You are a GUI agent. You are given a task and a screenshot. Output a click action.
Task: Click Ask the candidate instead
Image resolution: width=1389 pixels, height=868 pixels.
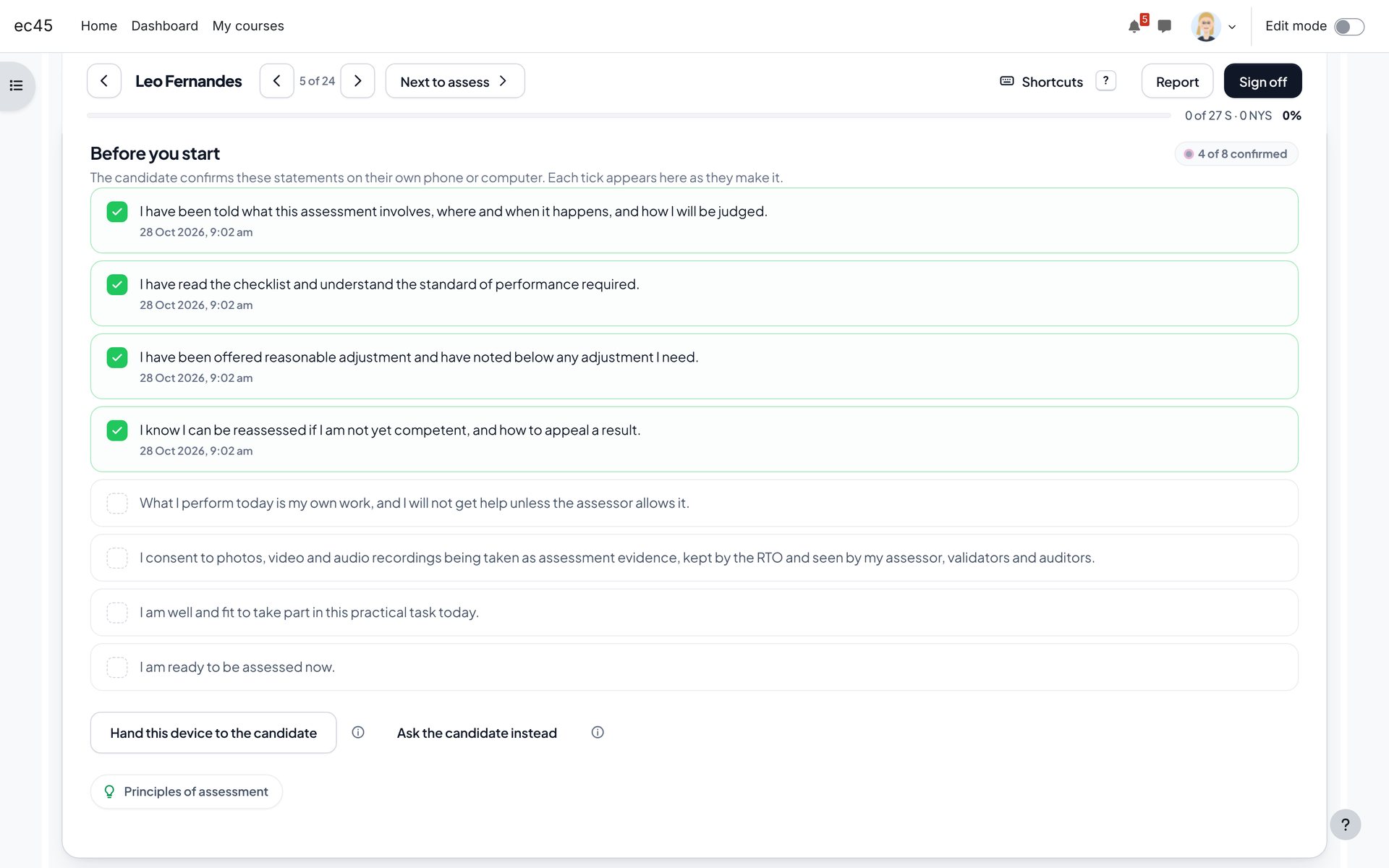[477, 733]
